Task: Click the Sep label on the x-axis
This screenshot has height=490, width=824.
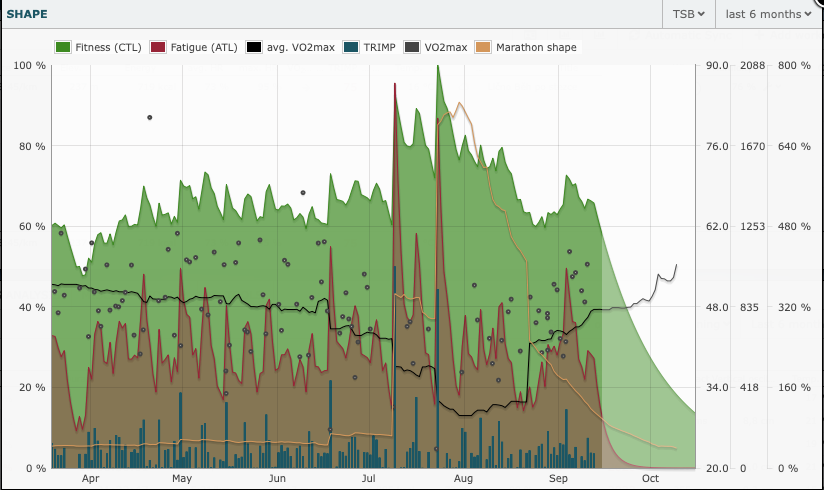Action: click(558, 478)
